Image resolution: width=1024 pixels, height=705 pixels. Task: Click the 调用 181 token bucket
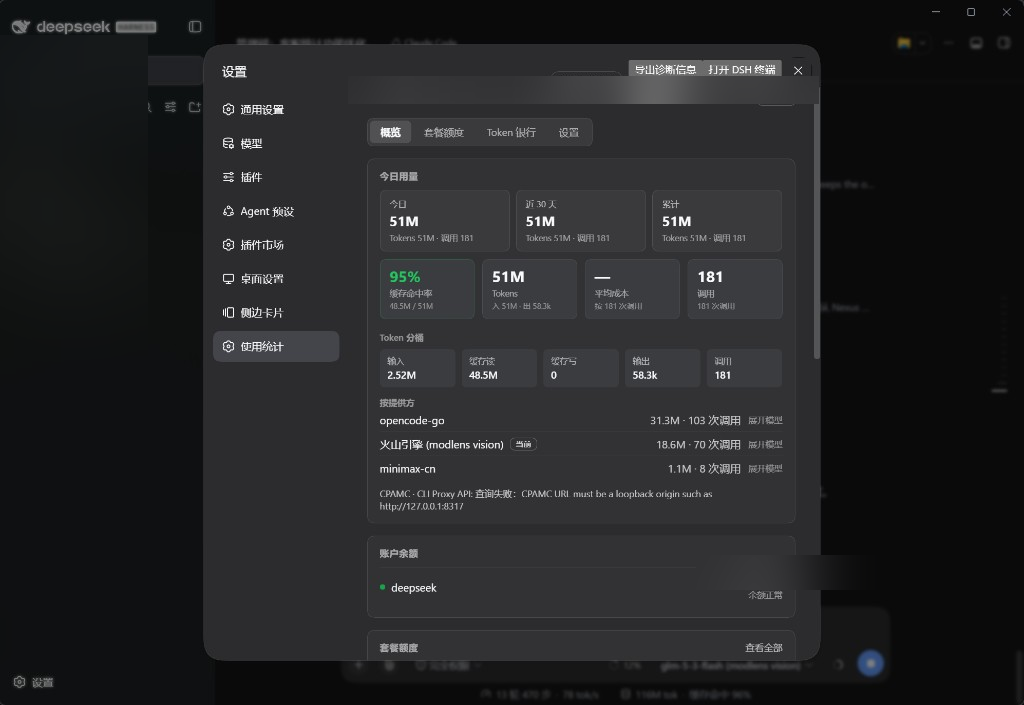click(744, 368)
